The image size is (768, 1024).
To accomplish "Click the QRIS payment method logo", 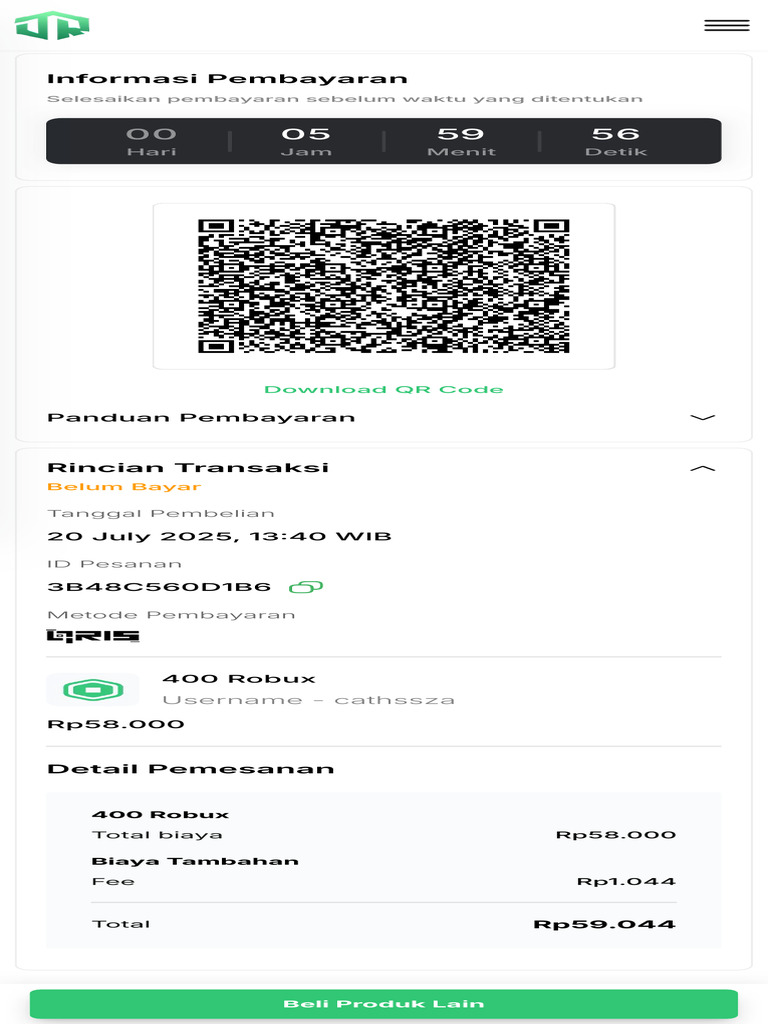I will click(93, 636).
